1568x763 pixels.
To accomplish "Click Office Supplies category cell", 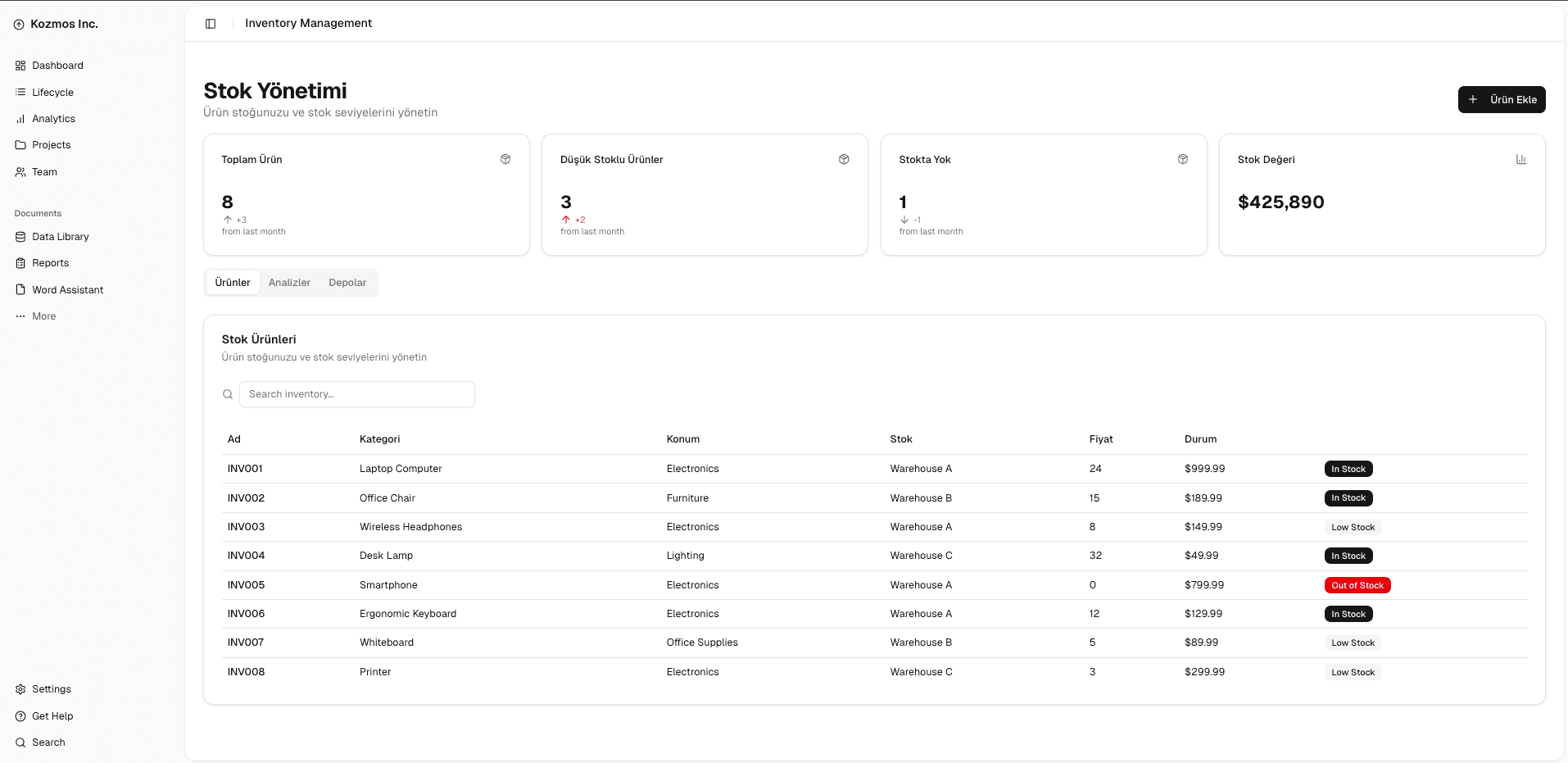I will click(x=702, y=643).
